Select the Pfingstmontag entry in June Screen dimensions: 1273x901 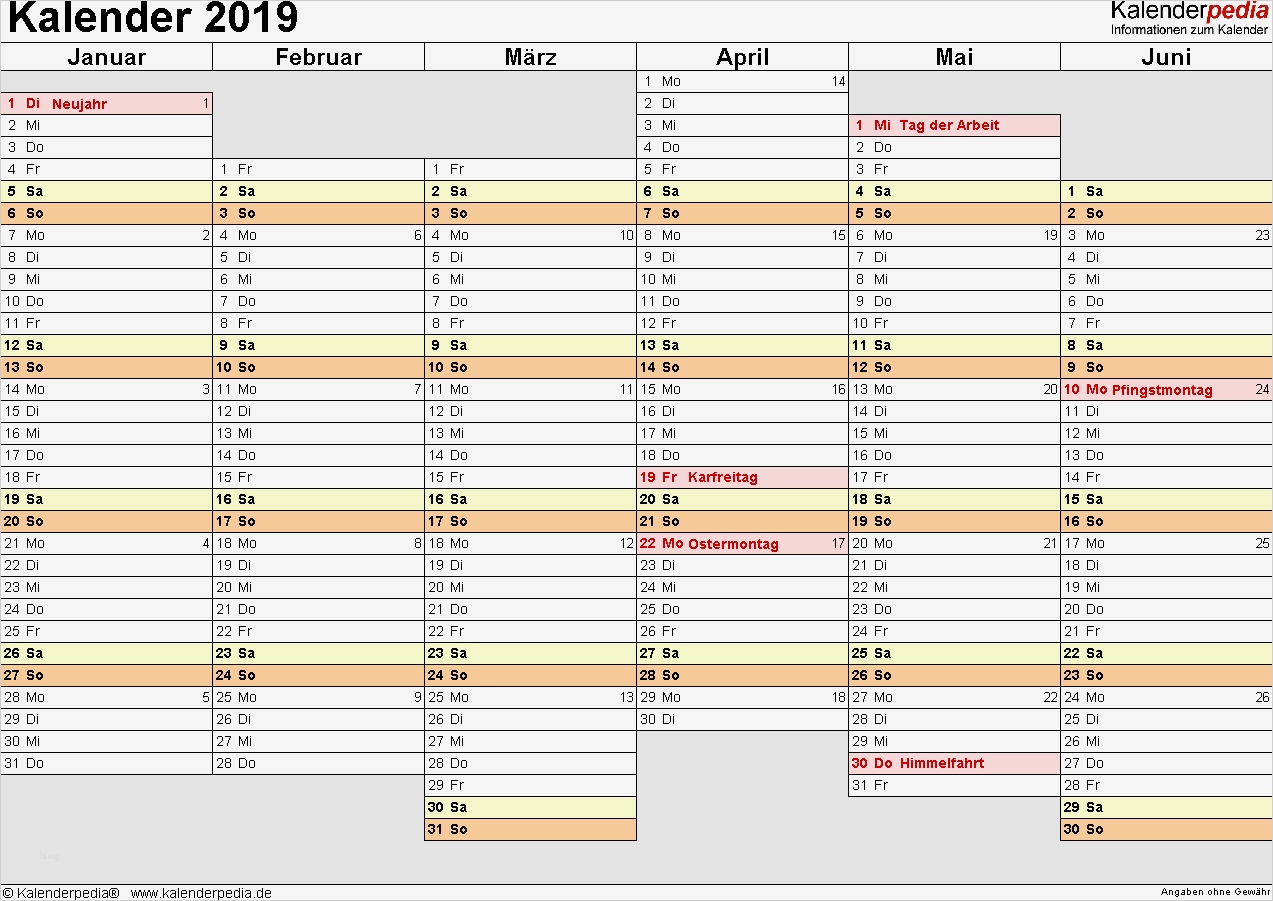[1161, 390]
